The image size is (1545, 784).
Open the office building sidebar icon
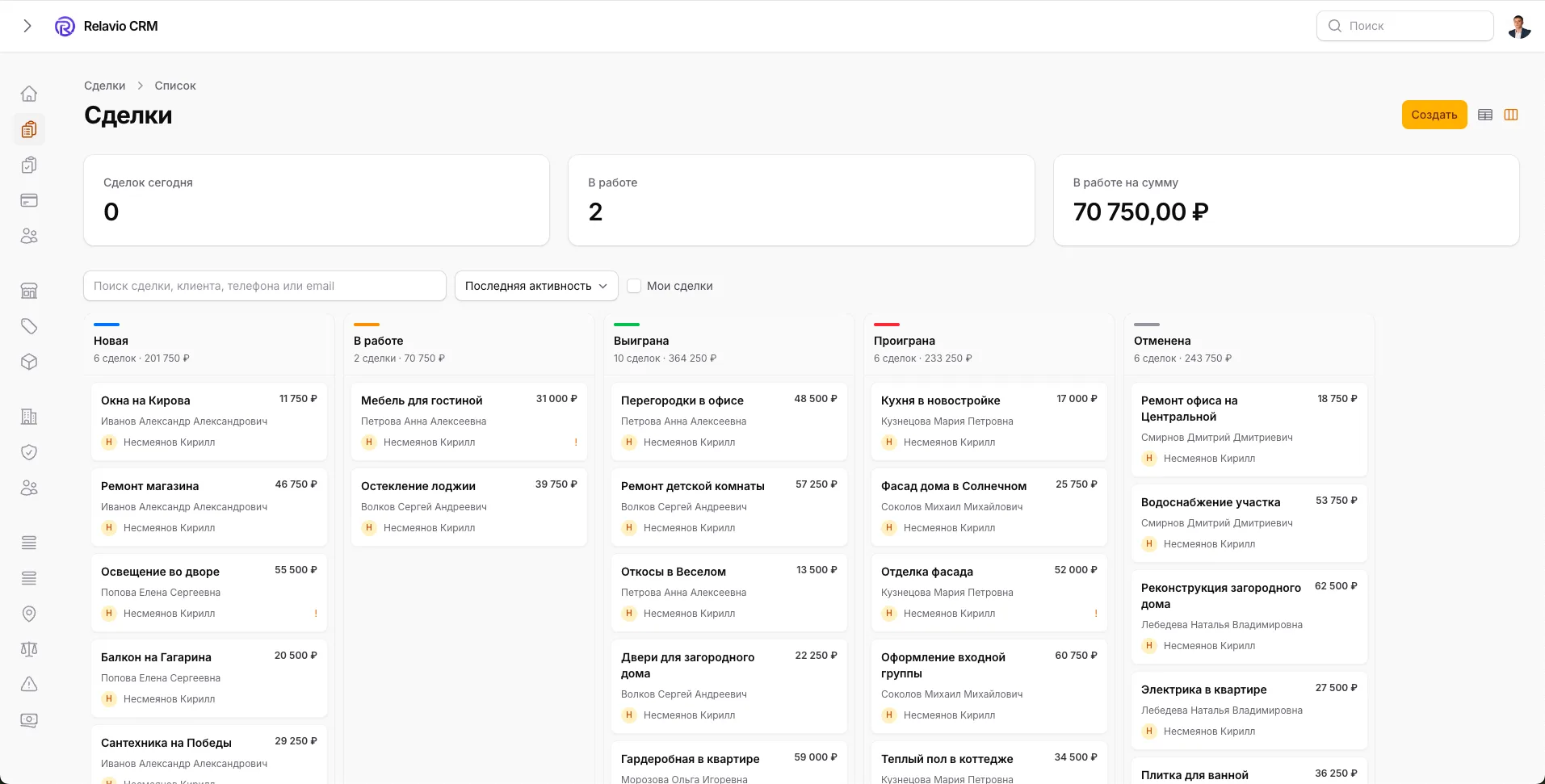(x=29, y=417)
